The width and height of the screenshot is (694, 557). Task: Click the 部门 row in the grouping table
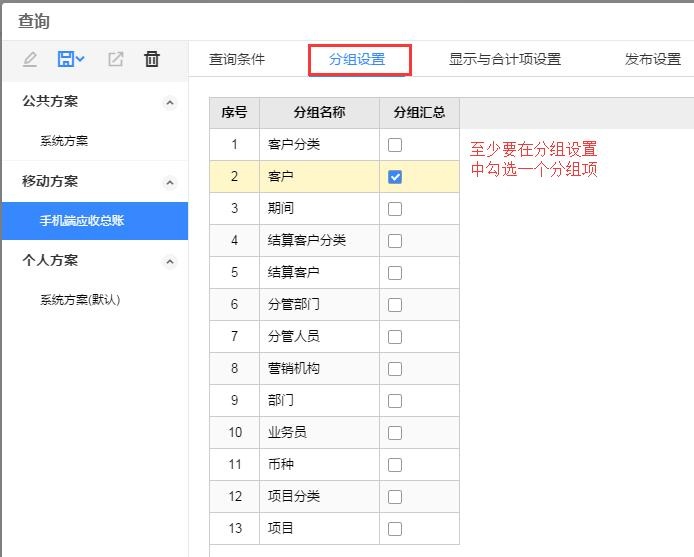click(x=335, y=400)
